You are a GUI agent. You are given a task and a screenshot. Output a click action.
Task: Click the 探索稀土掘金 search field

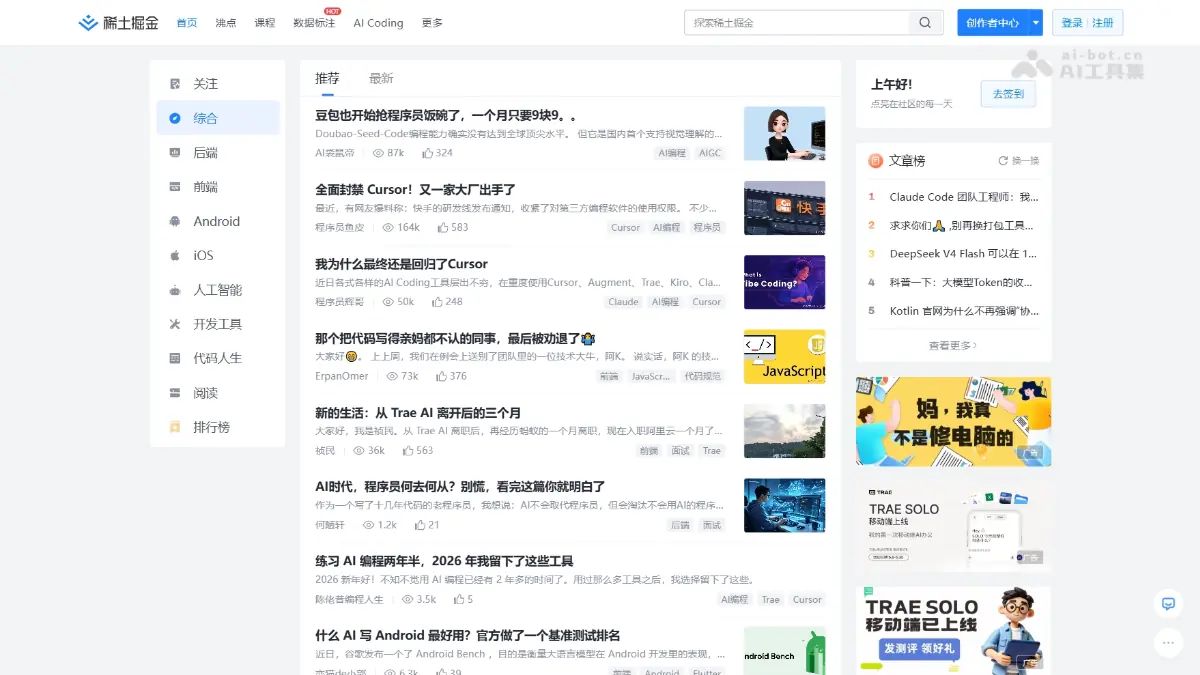pyautogui.click(x=796, y=23)
